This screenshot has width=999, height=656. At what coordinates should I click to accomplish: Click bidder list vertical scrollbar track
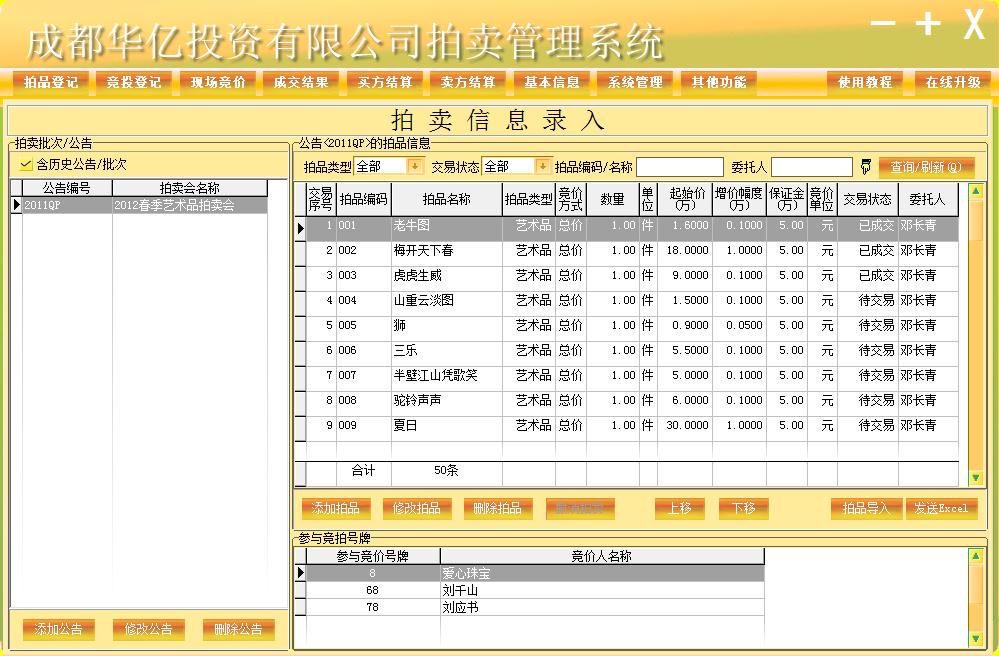[x=975, y=597]
